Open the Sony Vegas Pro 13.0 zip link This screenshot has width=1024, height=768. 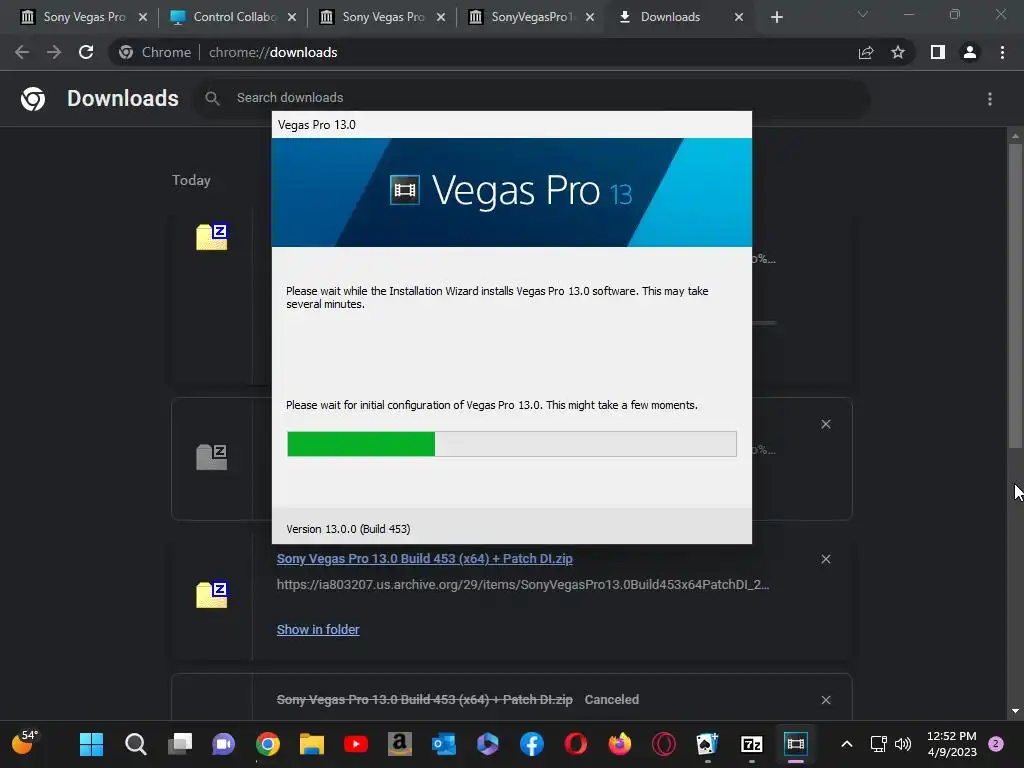pyautogui.click(x=424, y=558)
